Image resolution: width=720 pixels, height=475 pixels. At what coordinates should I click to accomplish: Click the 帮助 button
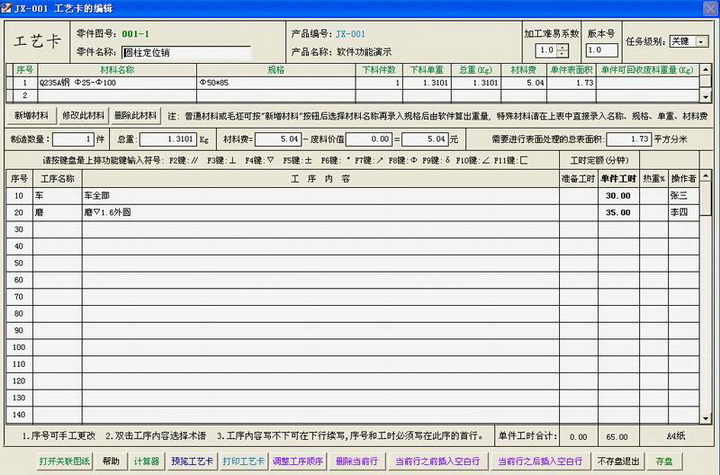(x=110, y=461)
